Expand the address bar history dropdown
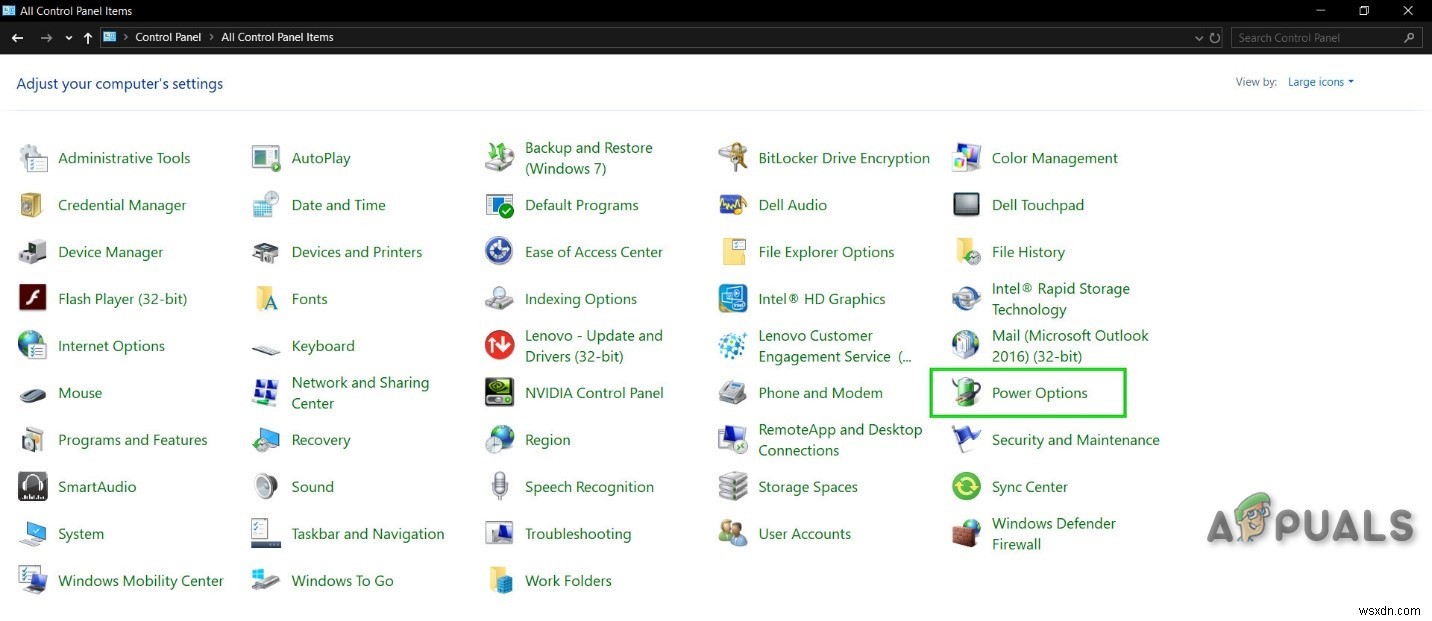Image resolution: width=1432 pixels, height=621 pixels. (x=1199, y=37)
